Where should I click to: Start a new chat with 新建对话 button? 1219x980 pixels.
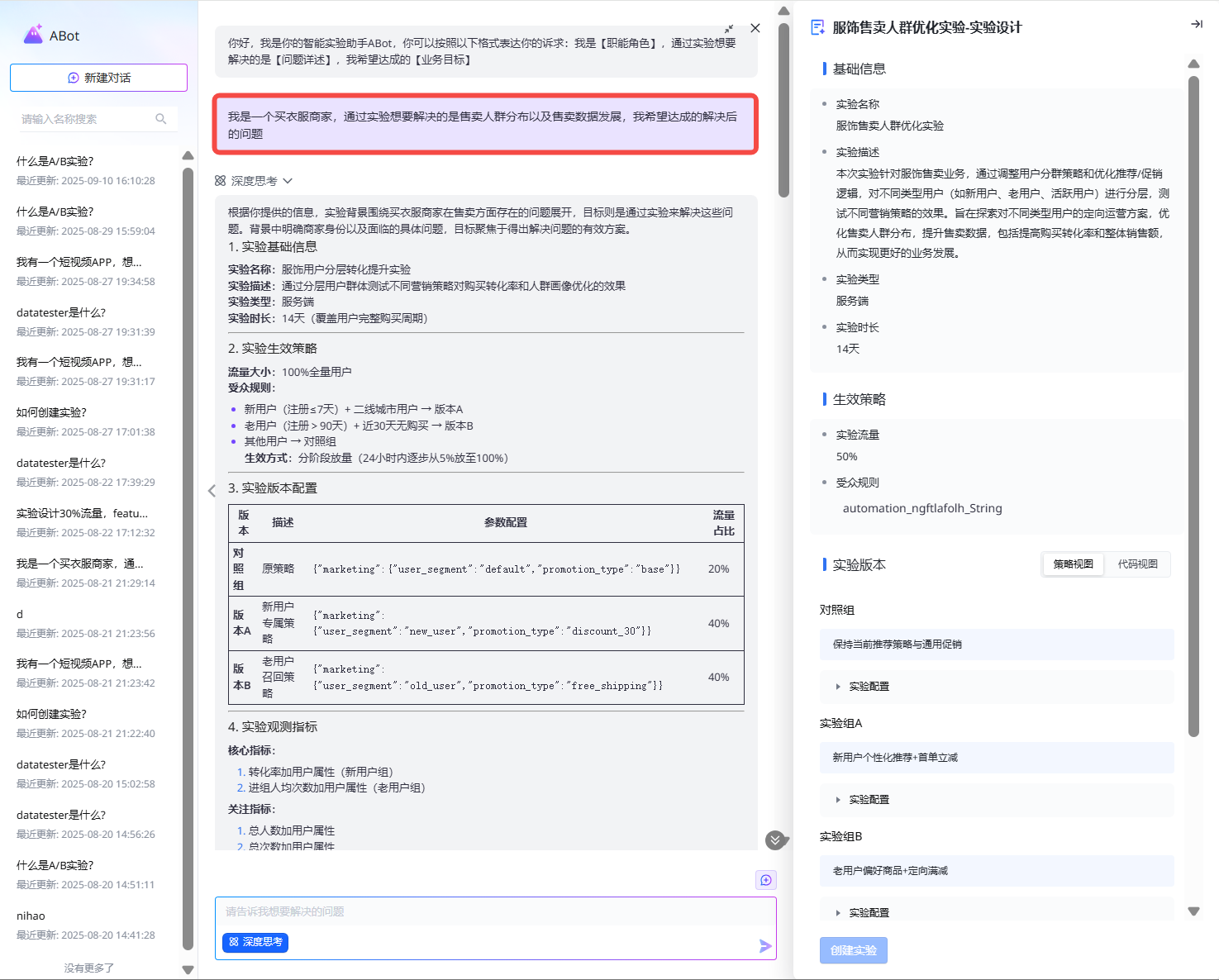pyautogui.click(x=98, y=78)
